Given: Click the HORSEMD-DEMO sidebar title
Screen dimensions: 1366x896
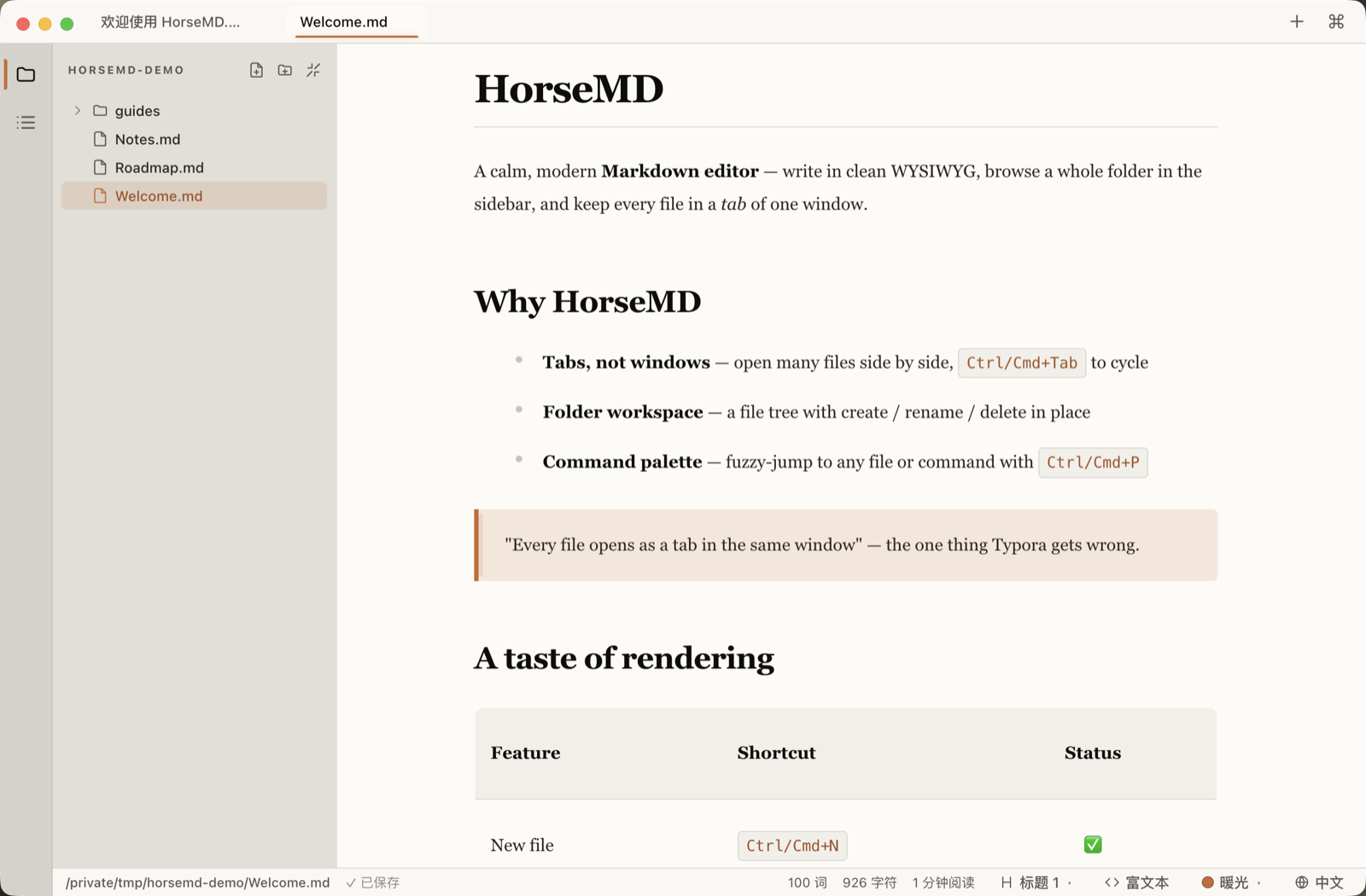Looking at the screenshot, I should tap(126, 70).
